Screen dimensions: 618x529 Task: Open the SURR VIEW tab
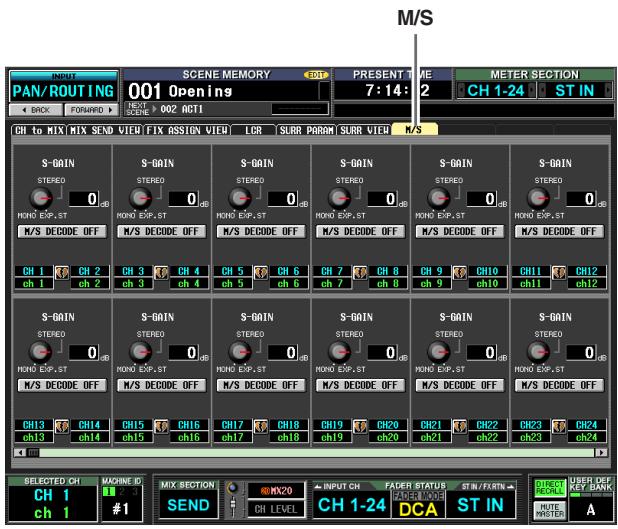[364, 130]
